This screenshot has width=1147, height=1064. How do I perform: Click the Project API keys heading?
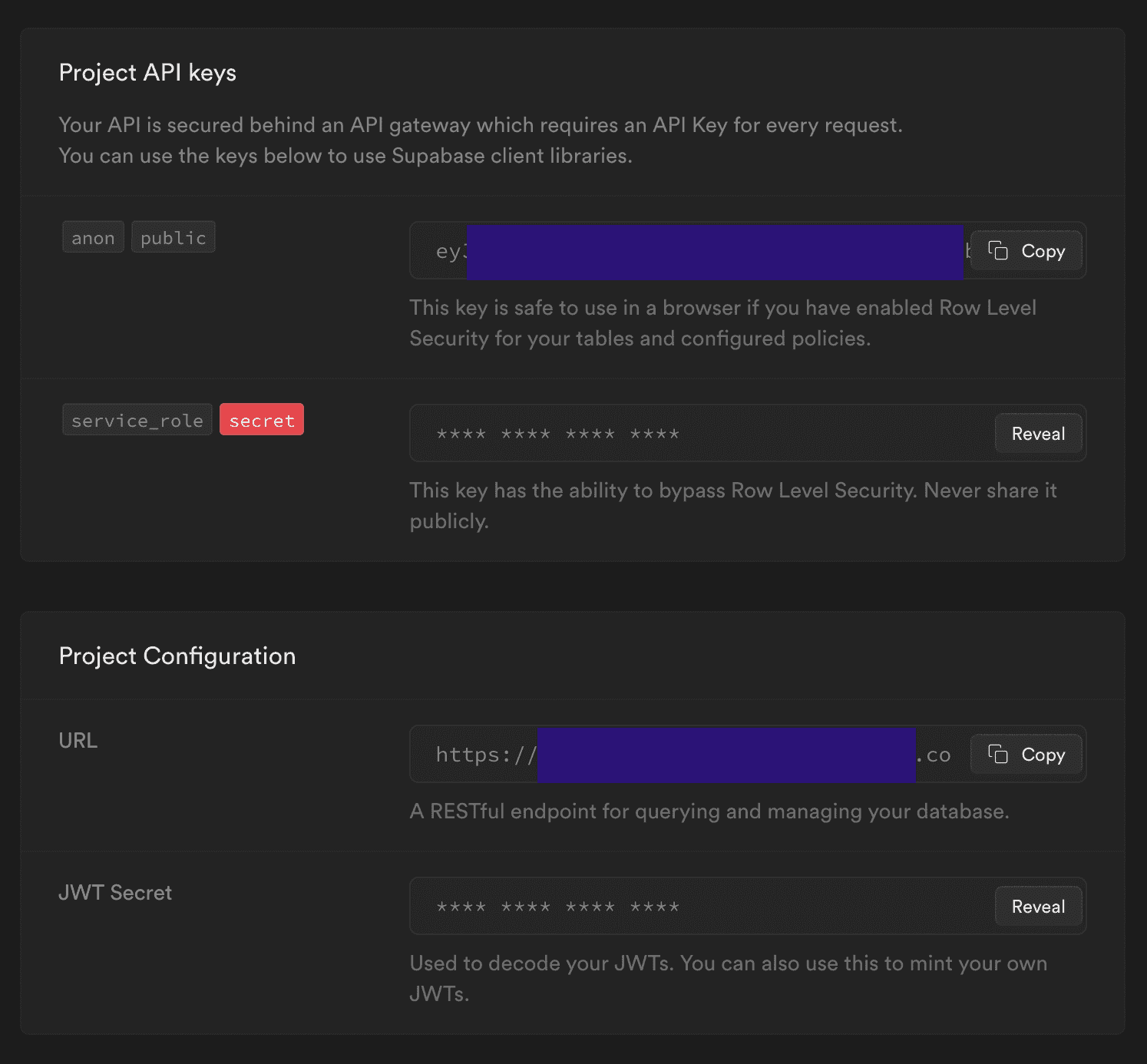point(147,73)
